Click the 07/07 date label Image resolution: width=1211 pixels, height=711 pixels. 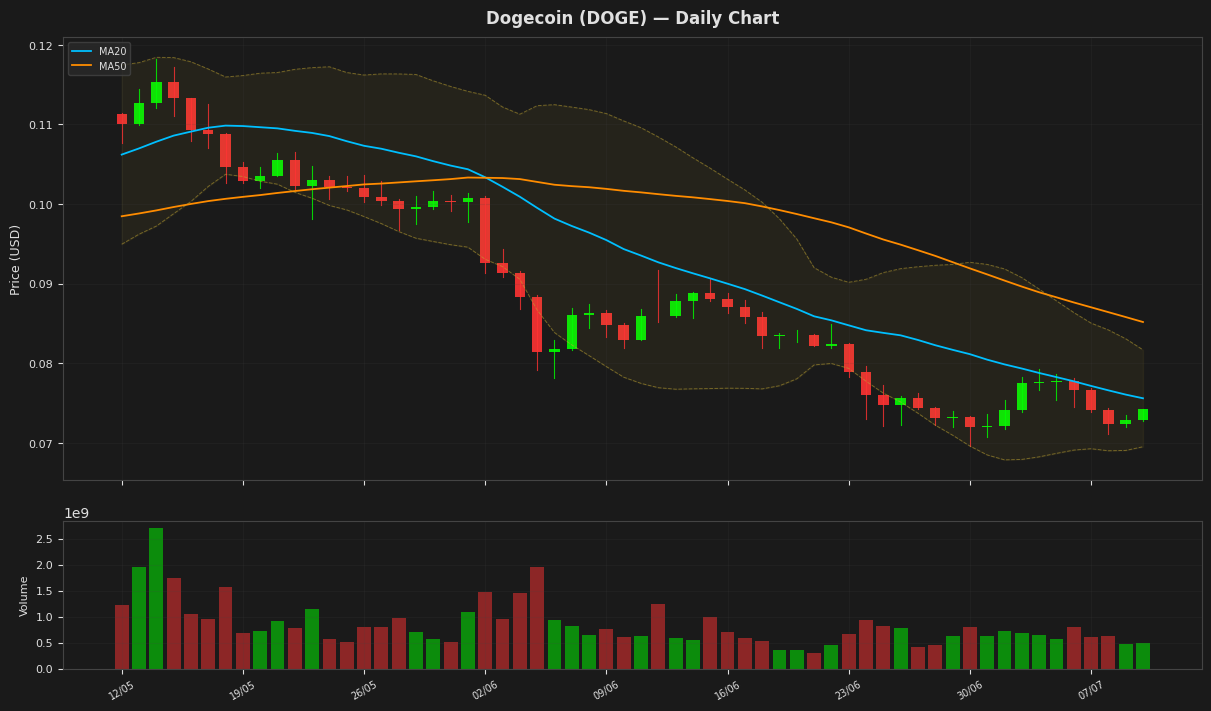(1090, 689)
